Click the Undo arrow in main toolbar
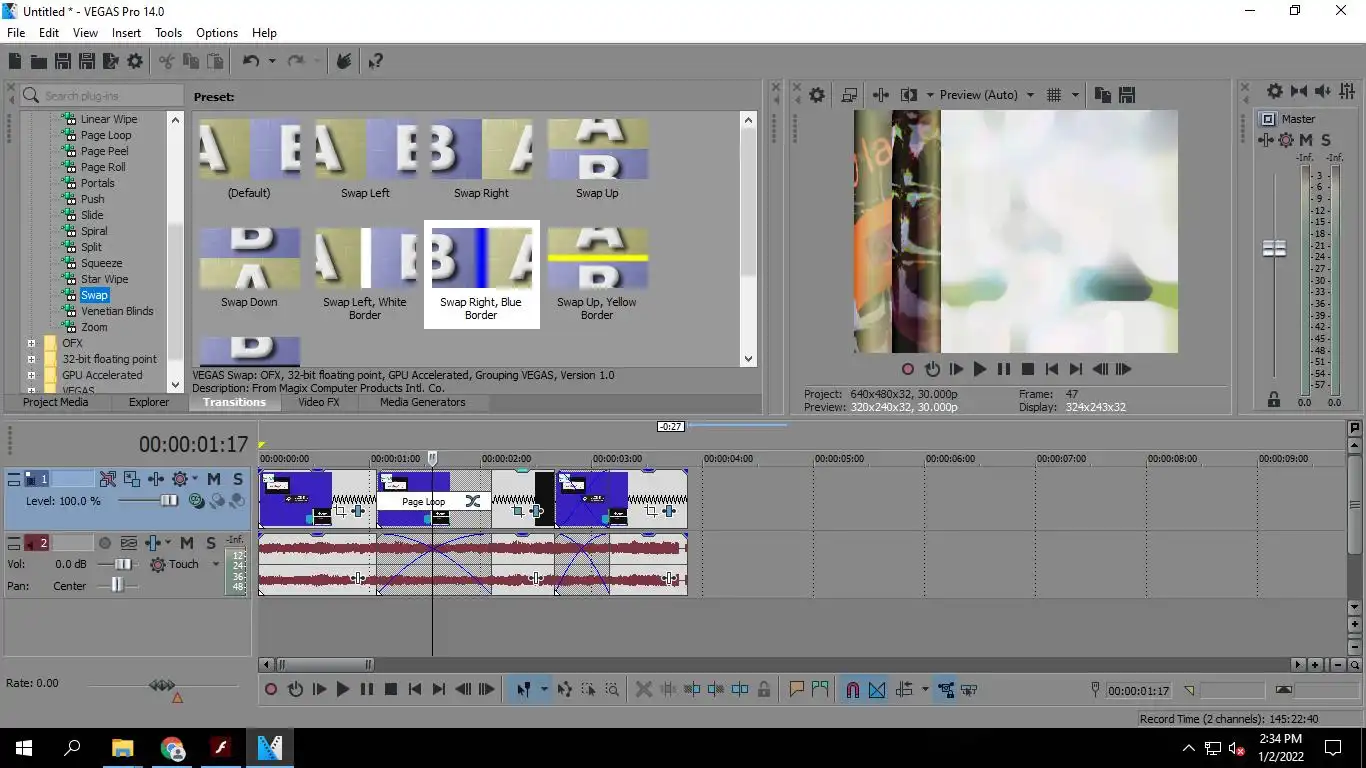The image size is (1366, 768). [250, 61]
